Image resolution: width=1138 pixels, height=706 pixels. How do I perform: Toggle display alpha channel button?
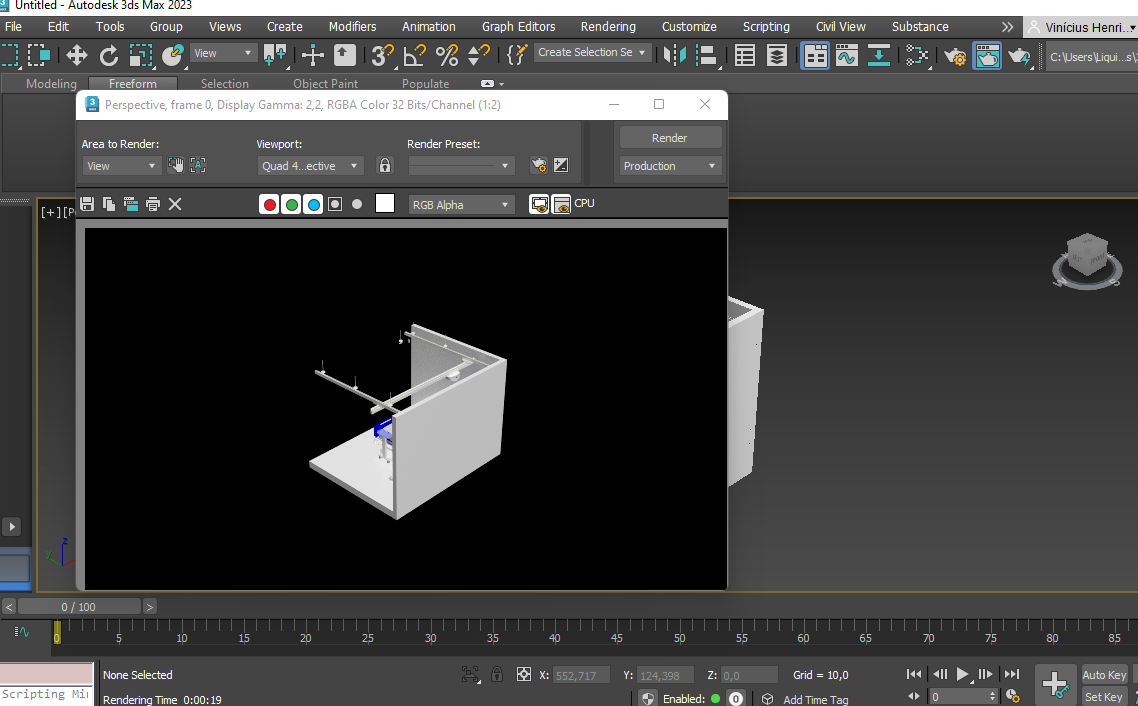tap(335, 205)
